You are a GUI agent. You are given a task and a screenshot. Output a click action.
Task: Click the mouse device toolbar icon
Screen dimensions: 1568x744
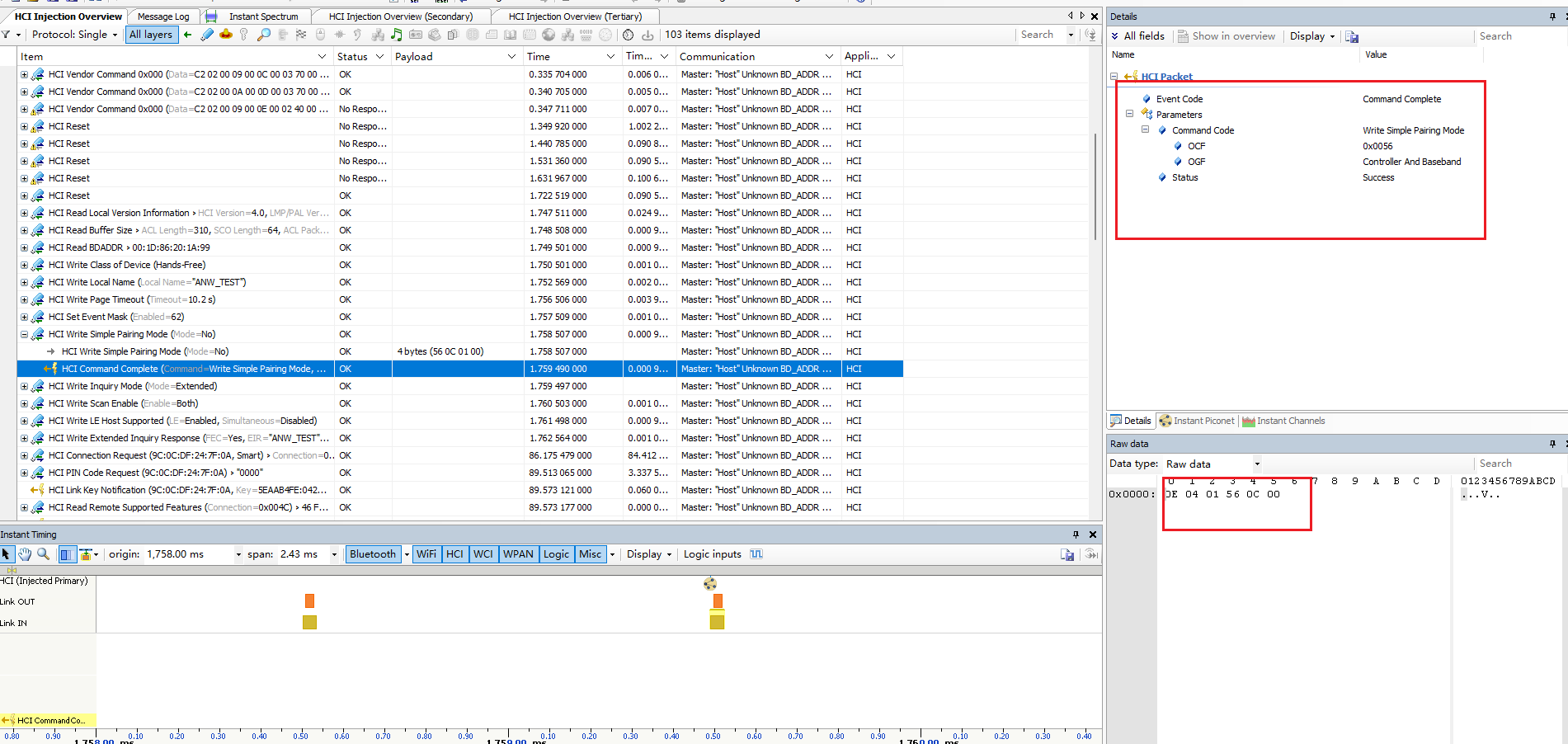point(320,35)
